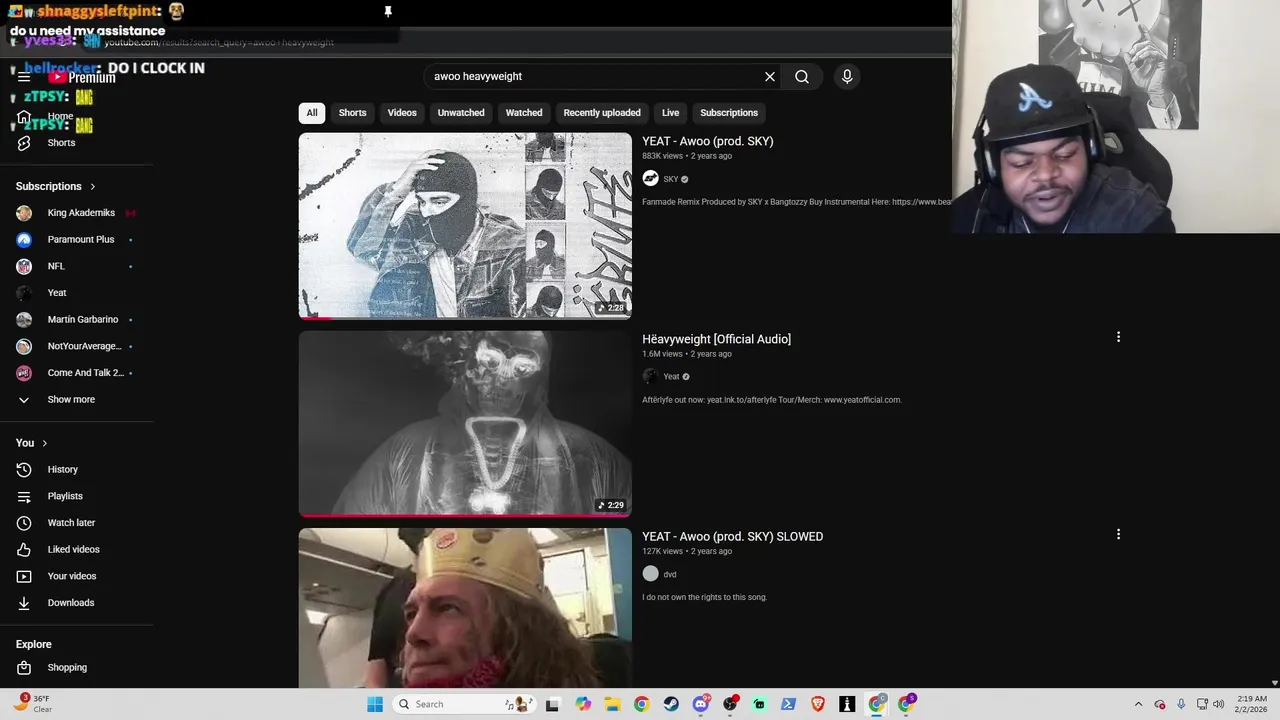Open more options for Hëavyweight Official Audio
The width and height of the screenshot is (1280, 720).
coord(1118,337)
